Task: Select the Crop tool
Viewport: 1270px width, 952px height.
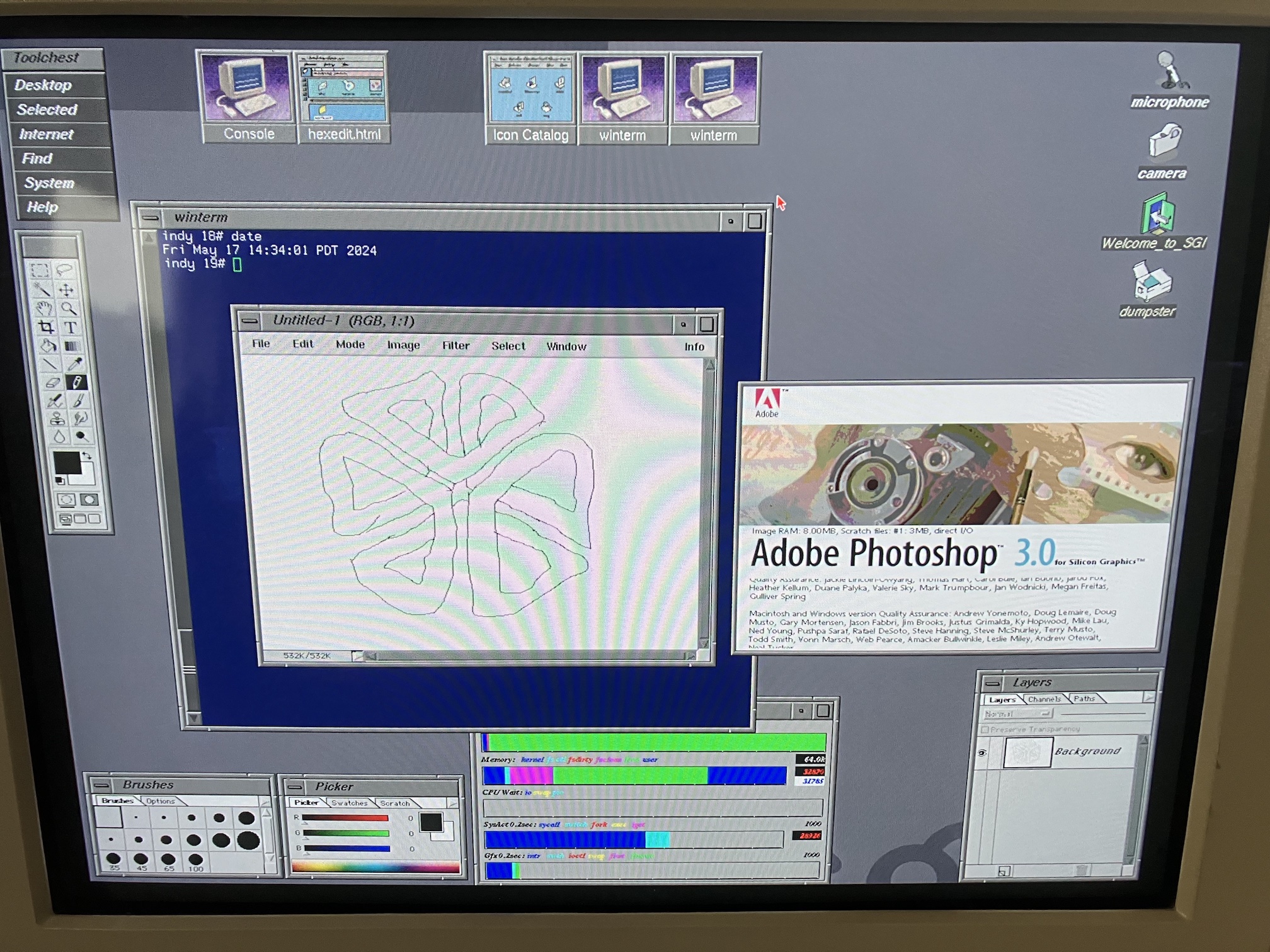Action: (45, 327)
